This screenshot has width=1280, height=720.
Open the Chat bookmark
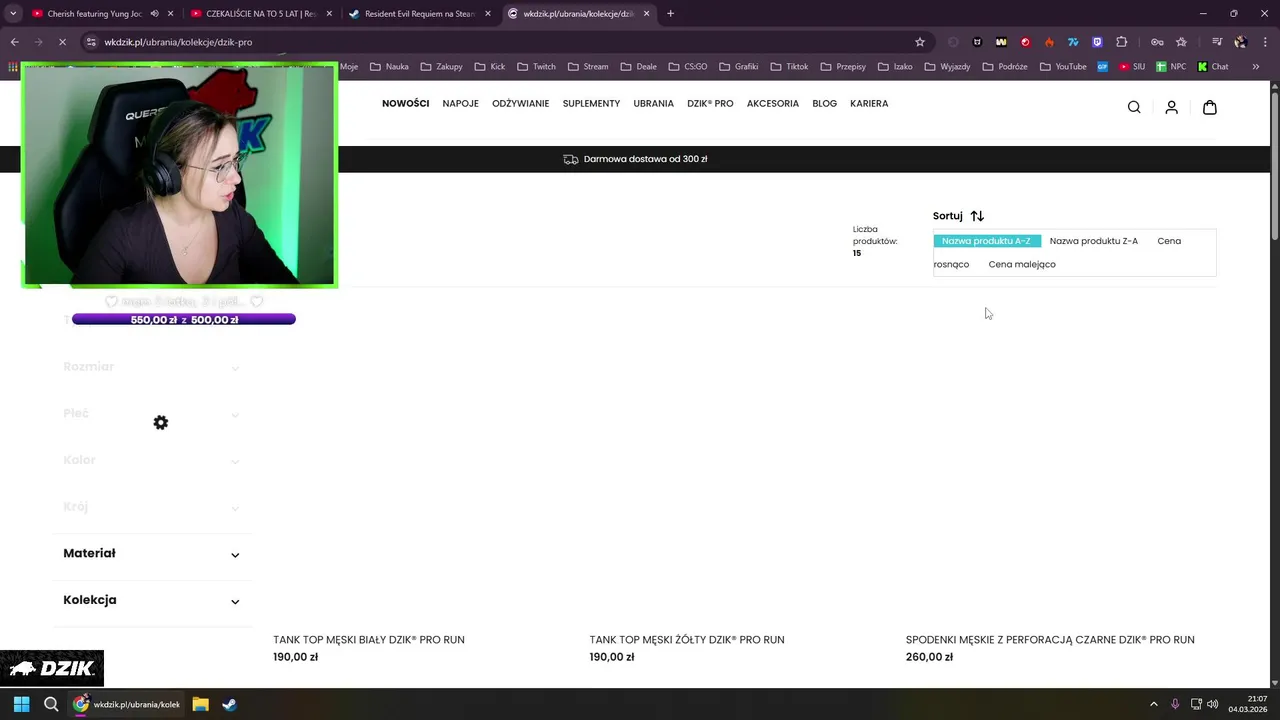(x=1212, y=67)
